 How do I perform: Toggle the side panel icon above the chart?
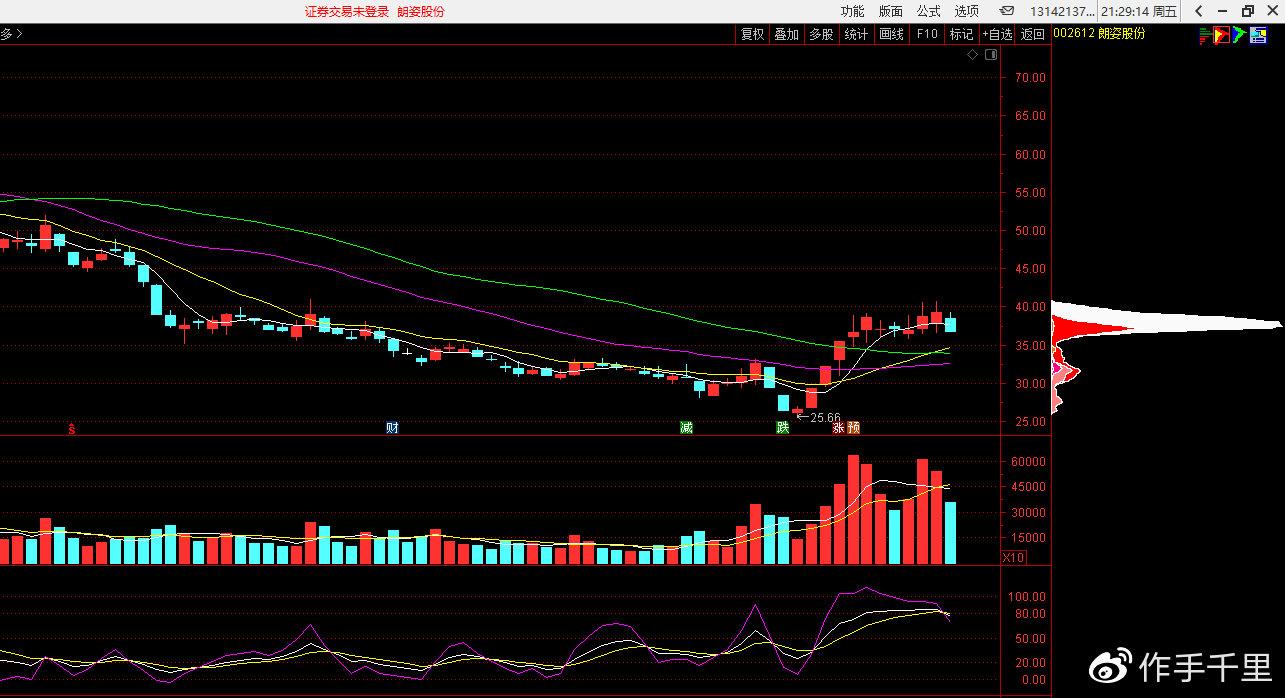[991, 55]
